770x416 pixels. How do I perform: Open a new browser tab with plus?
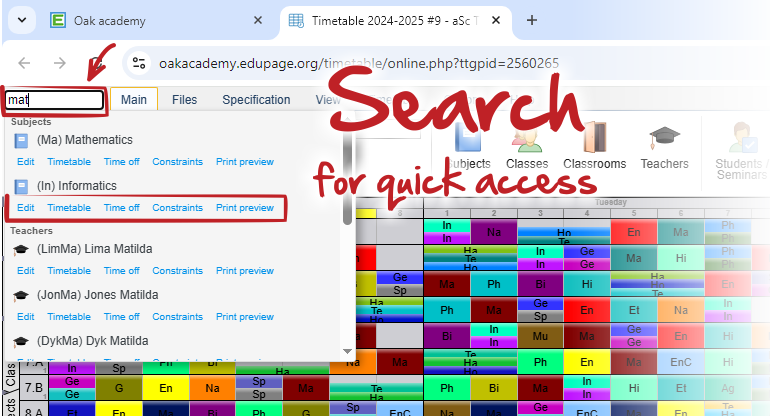(x=531, y=20)
